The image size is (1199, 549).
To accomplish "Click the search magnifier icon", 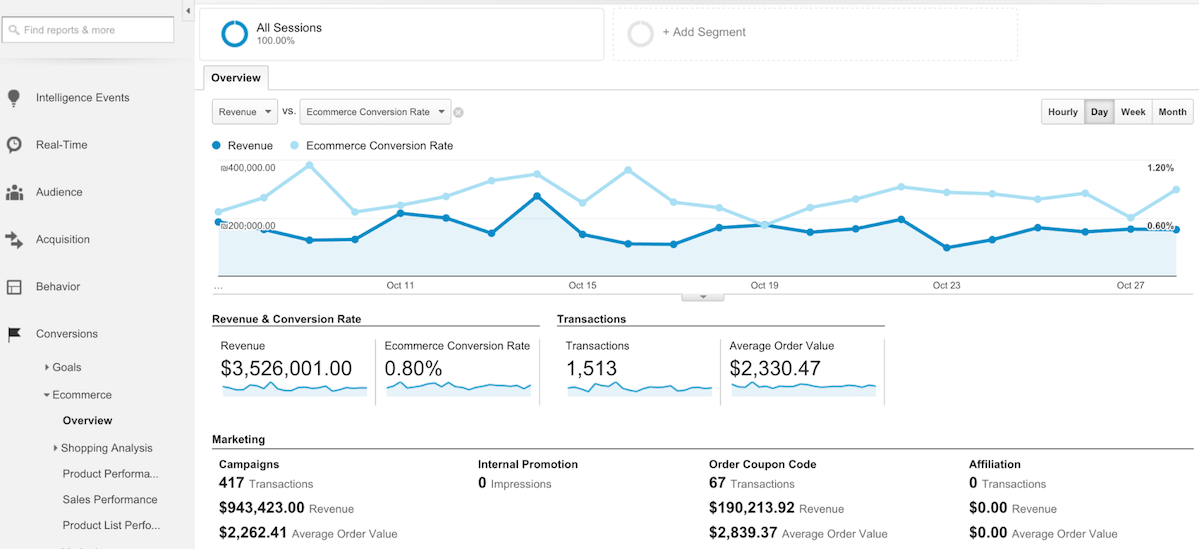I will 15,31.
